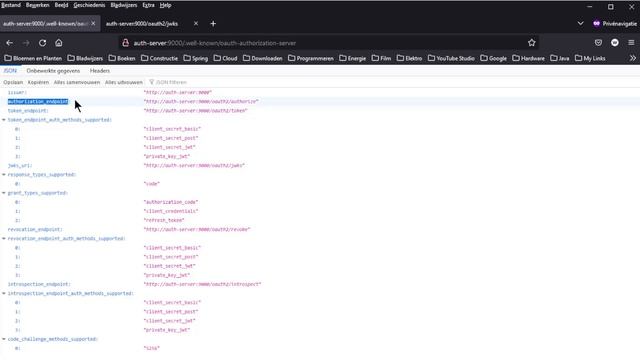This screenshot has width=640, height=360.
Task: Click the "authorization_code" value
Action: pos(171,202)
